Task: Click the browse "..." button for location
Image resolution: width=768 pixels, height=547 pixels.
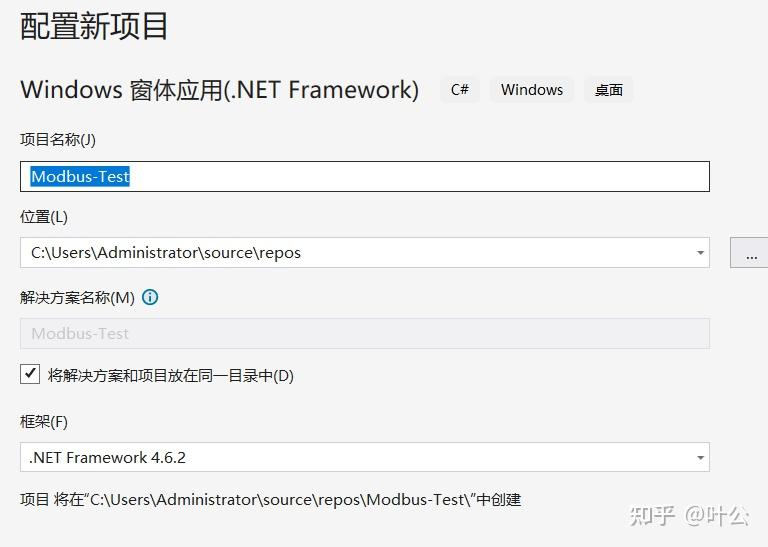Action: pos(749,253)
